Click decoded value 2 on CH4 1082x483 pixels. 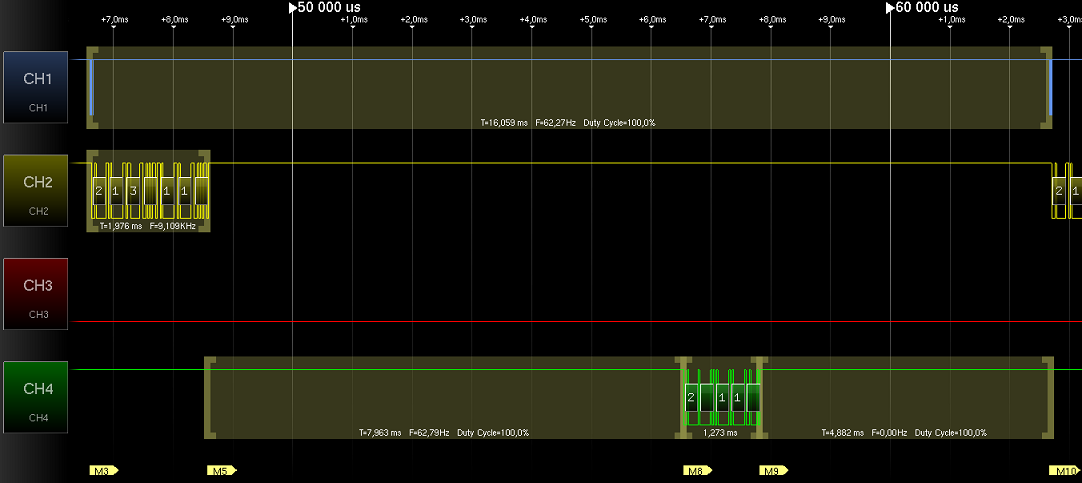pyautogui.click(x=691, y=397)
